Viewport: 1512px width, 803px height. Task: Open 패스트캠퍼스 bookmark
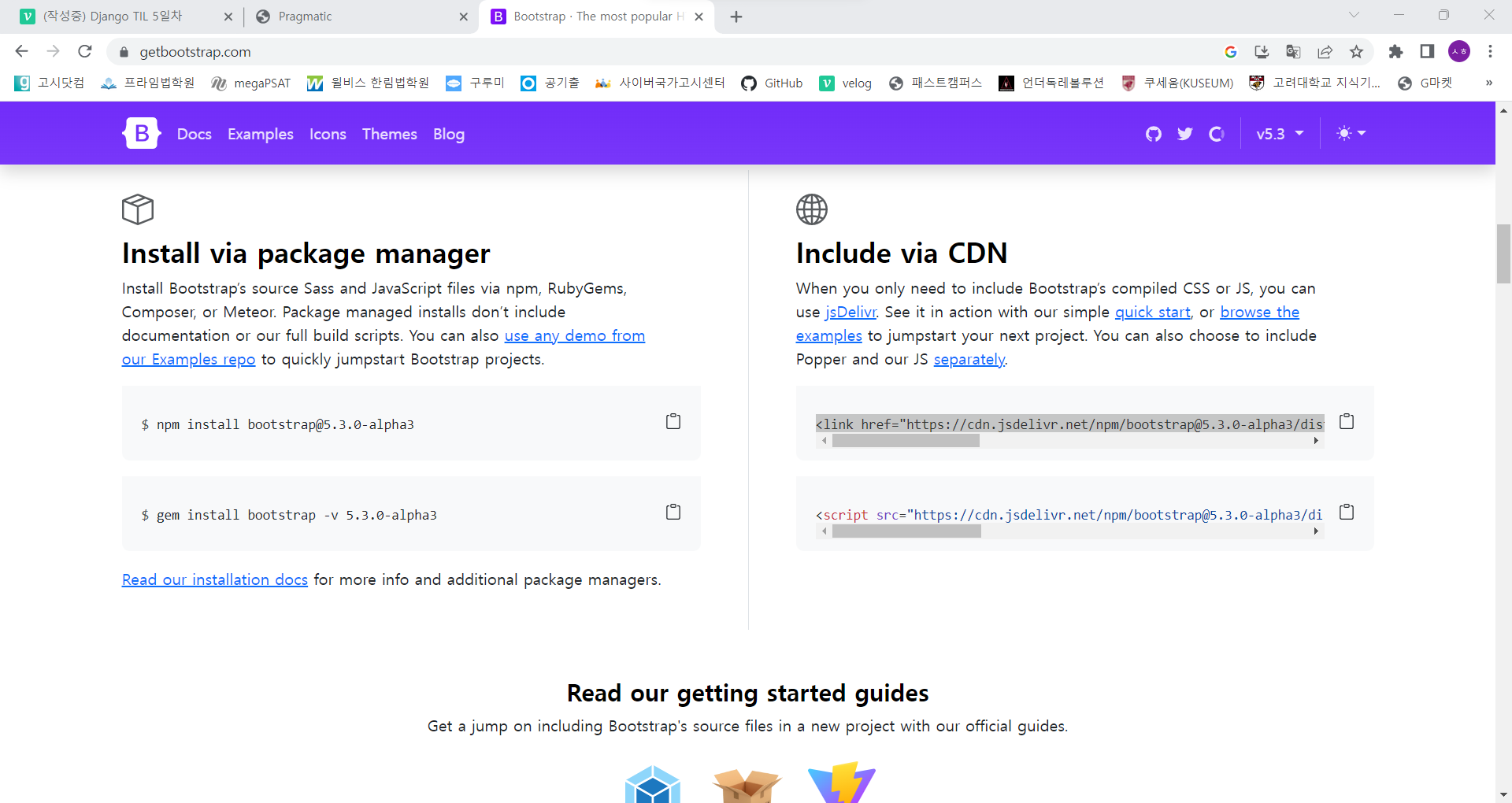(935, 83)
